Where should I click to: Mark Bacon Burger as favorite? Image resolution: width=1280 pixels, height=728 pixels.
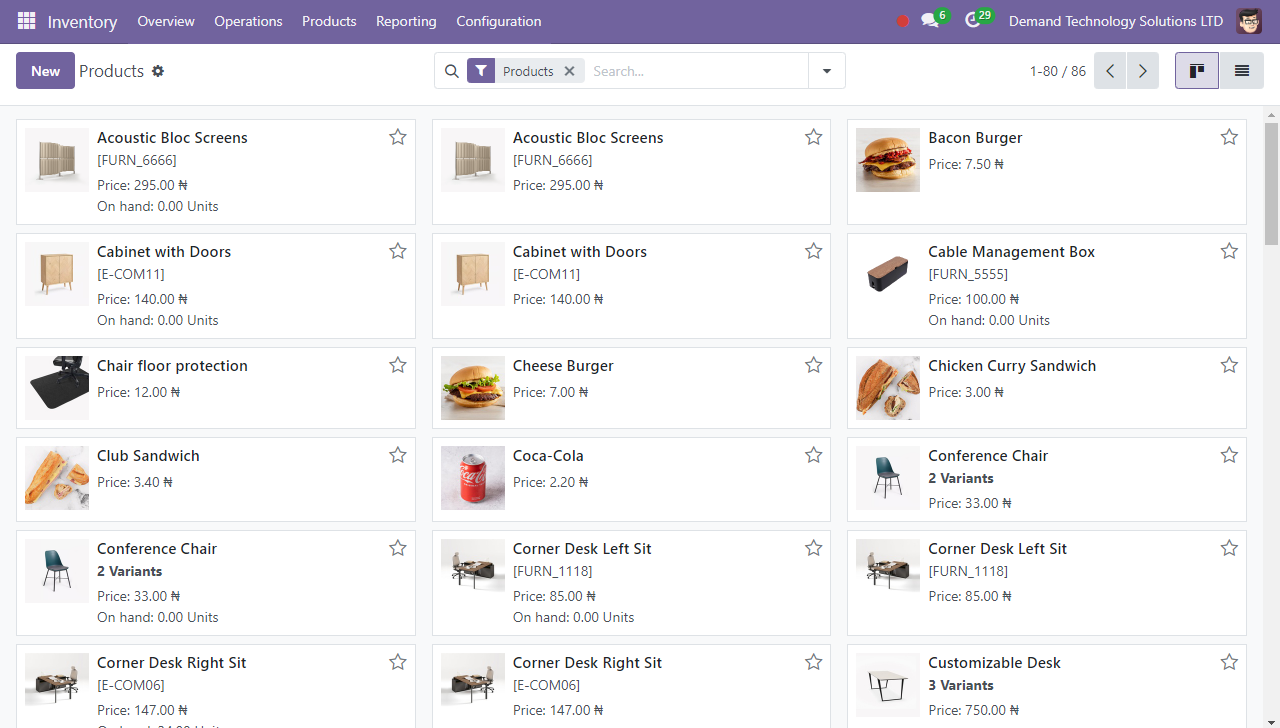[x=1229, y=137]
